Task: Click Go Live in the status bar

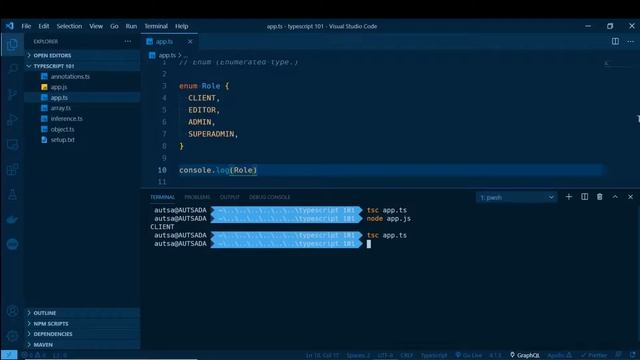Action: [x=469, y=355]
